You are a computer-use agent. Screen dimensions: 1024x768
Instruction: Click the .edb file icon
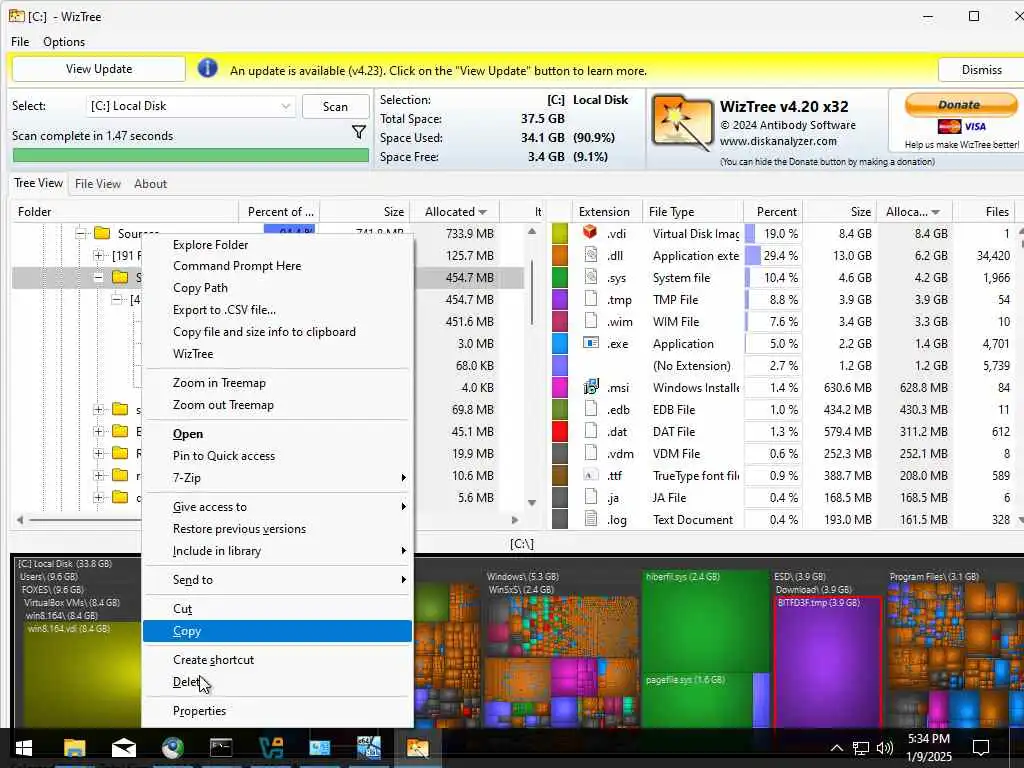click(590, 409)
